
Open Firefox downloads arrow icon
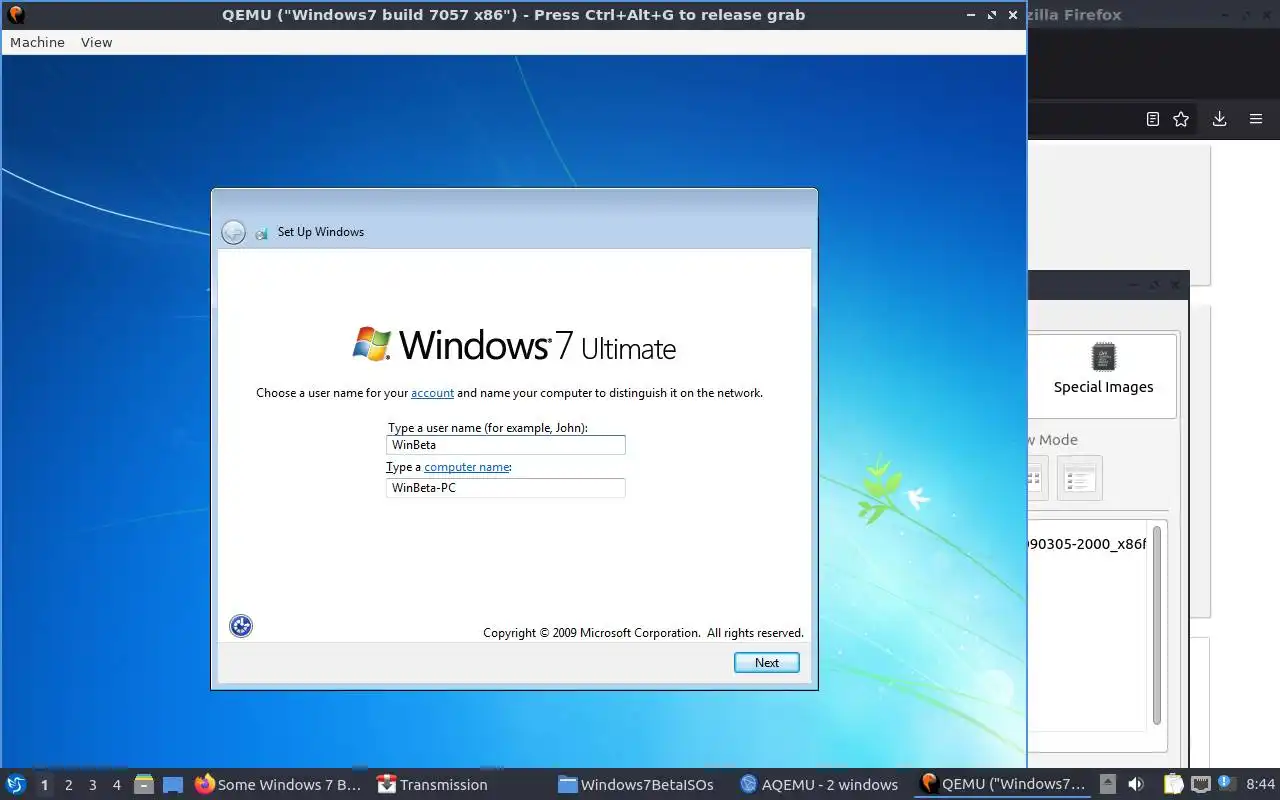point(1219,119)
